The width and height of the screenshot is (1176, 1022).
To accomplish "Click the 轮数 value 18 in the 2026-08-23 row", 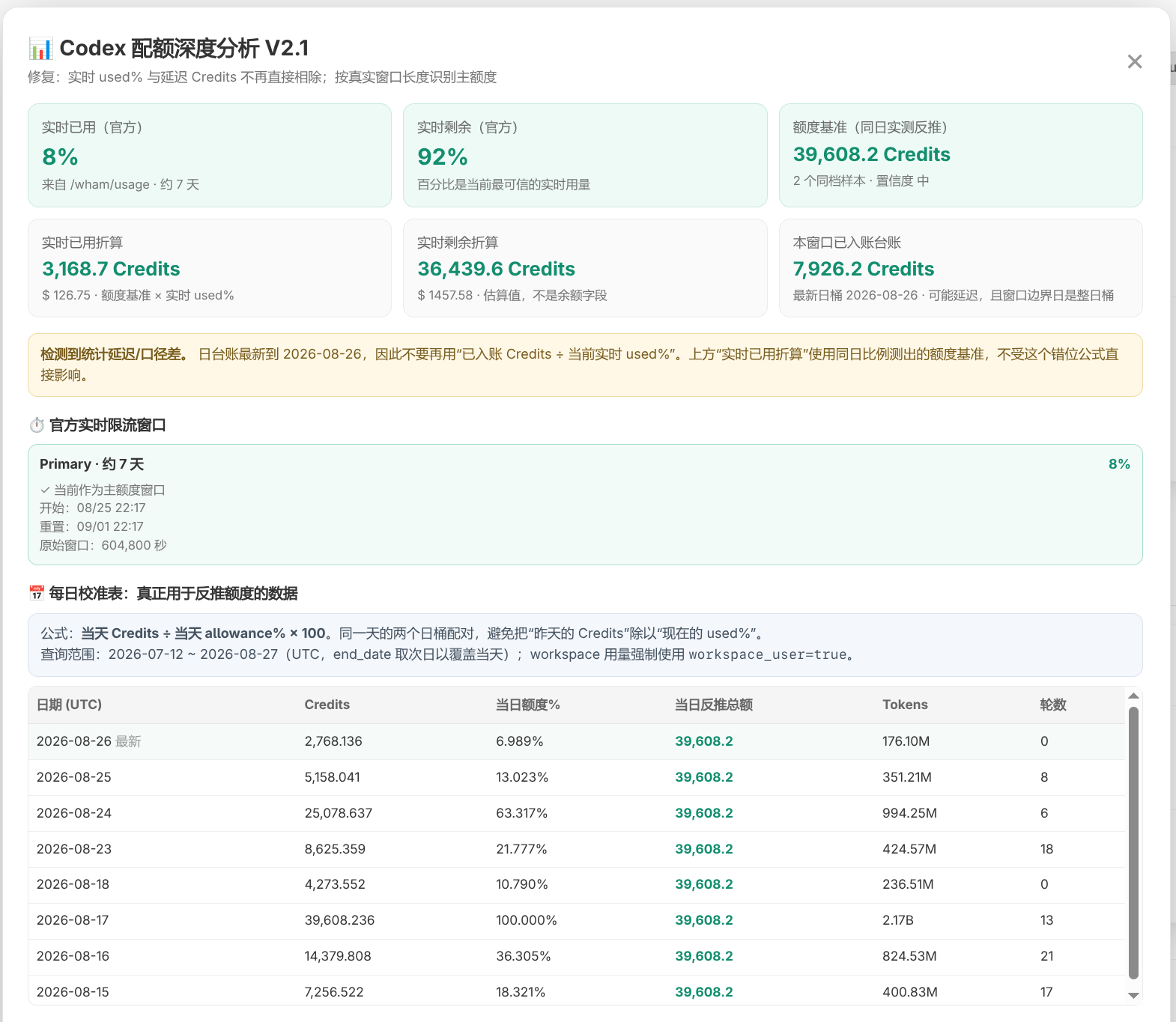I will (1047, 849).
